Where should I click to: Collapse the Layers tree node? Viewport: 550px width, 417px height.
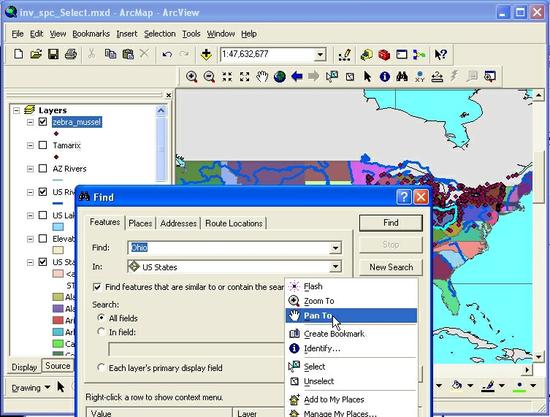coord(16,110)
